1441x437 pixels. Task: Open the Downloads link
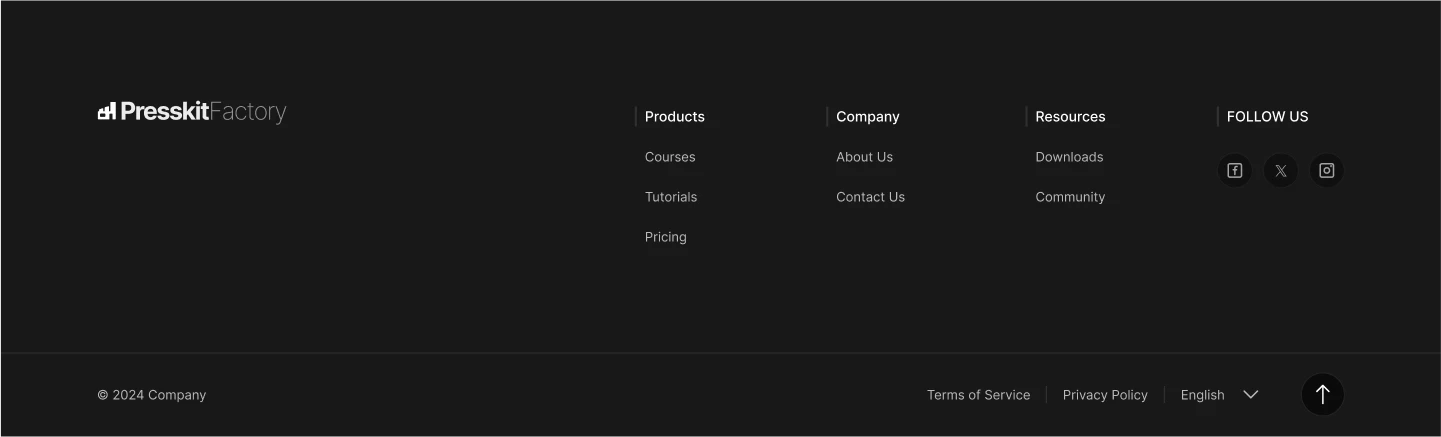1069,157
